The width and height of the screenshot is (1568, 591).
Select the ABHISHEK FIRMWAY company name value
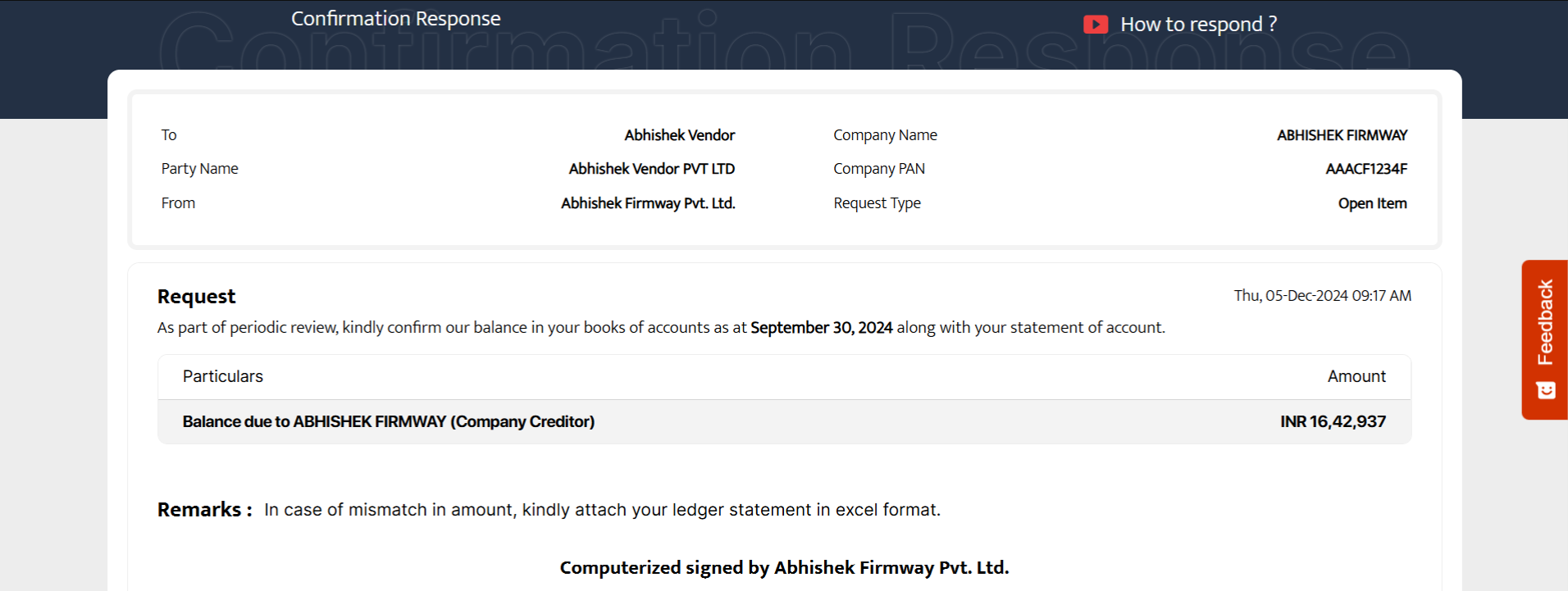(x=1341, y=135)
